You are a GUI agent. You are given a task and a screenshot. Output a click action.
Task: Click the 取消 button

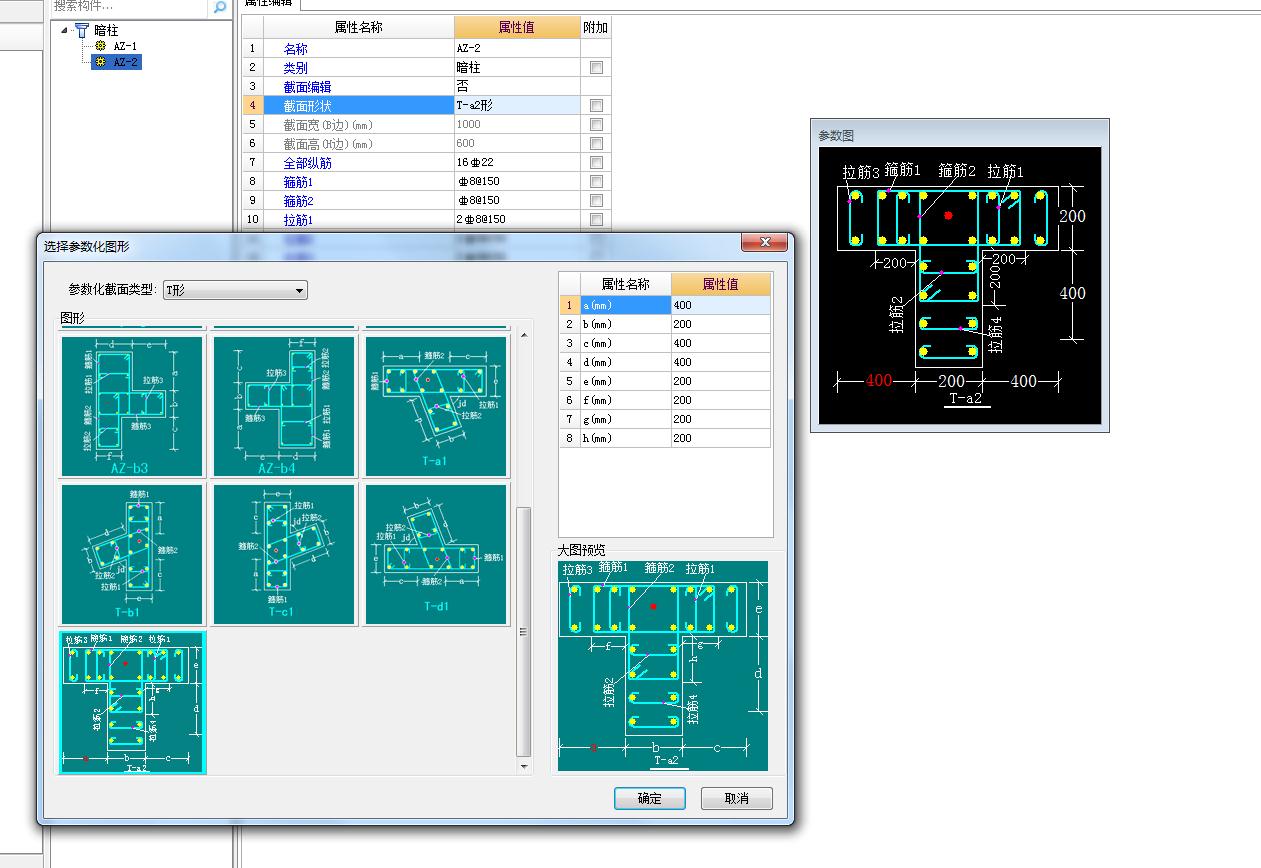coord(737,798)
